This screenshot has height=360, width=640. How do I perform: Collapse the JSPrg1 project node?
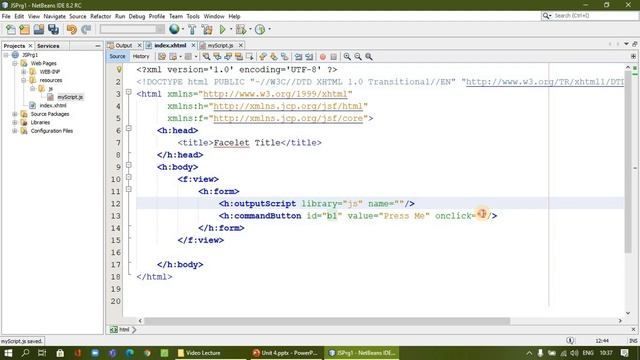click(6, 55)
